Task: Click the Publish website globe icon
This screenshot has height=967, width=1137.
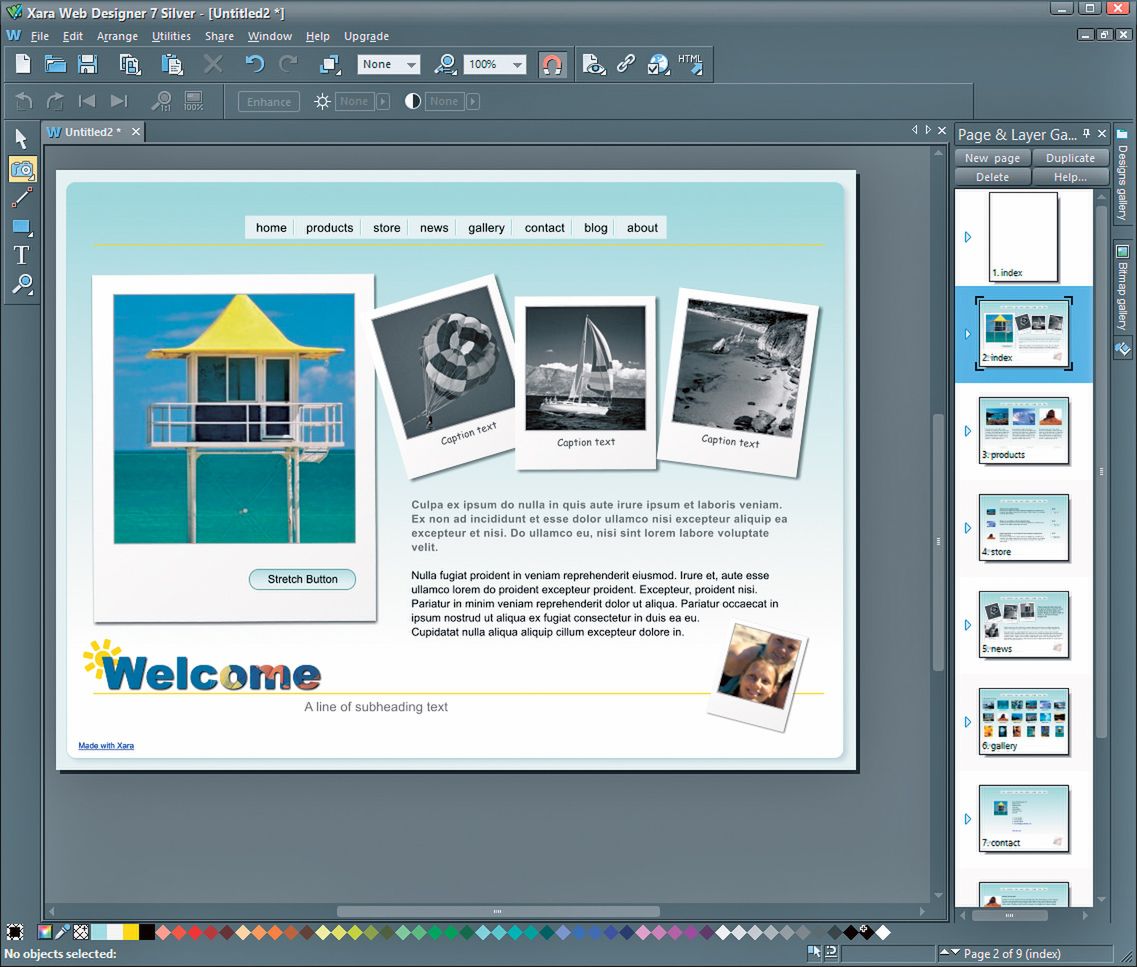Action: tap(658, 65)
